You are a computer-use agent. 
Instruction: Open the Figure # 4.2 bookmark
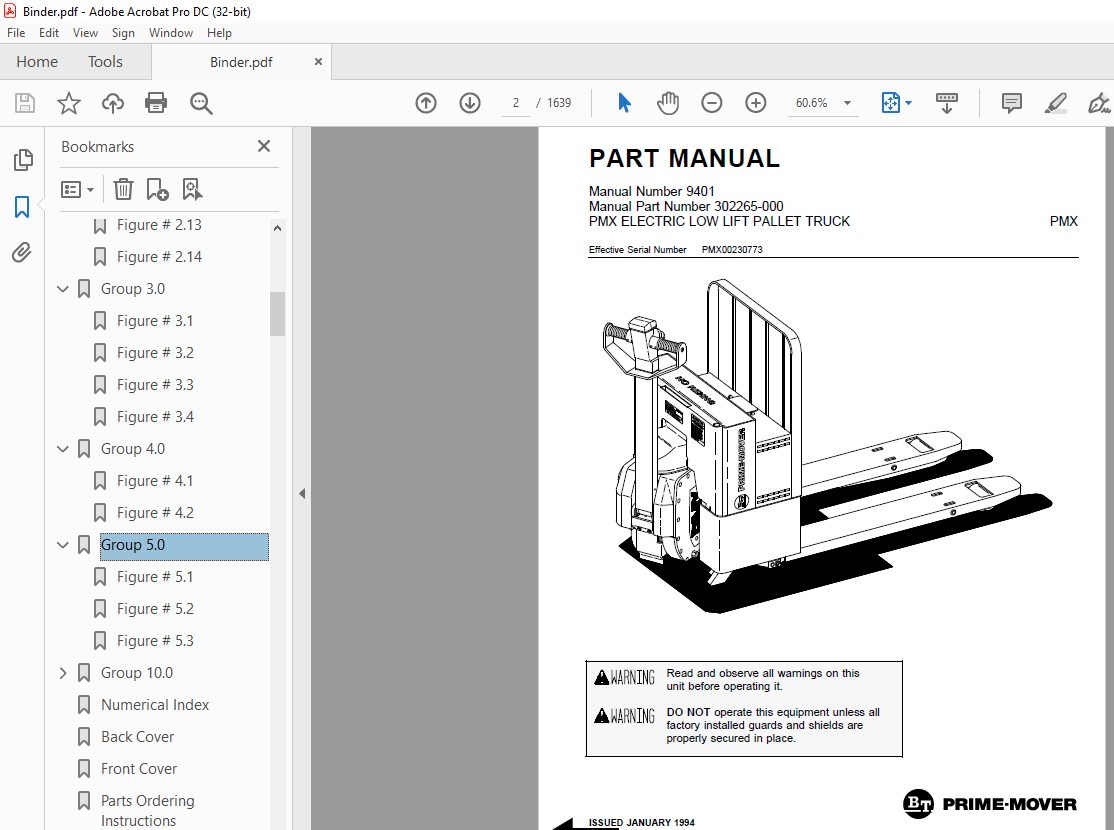pyautogui.click(x=155, y=512)
